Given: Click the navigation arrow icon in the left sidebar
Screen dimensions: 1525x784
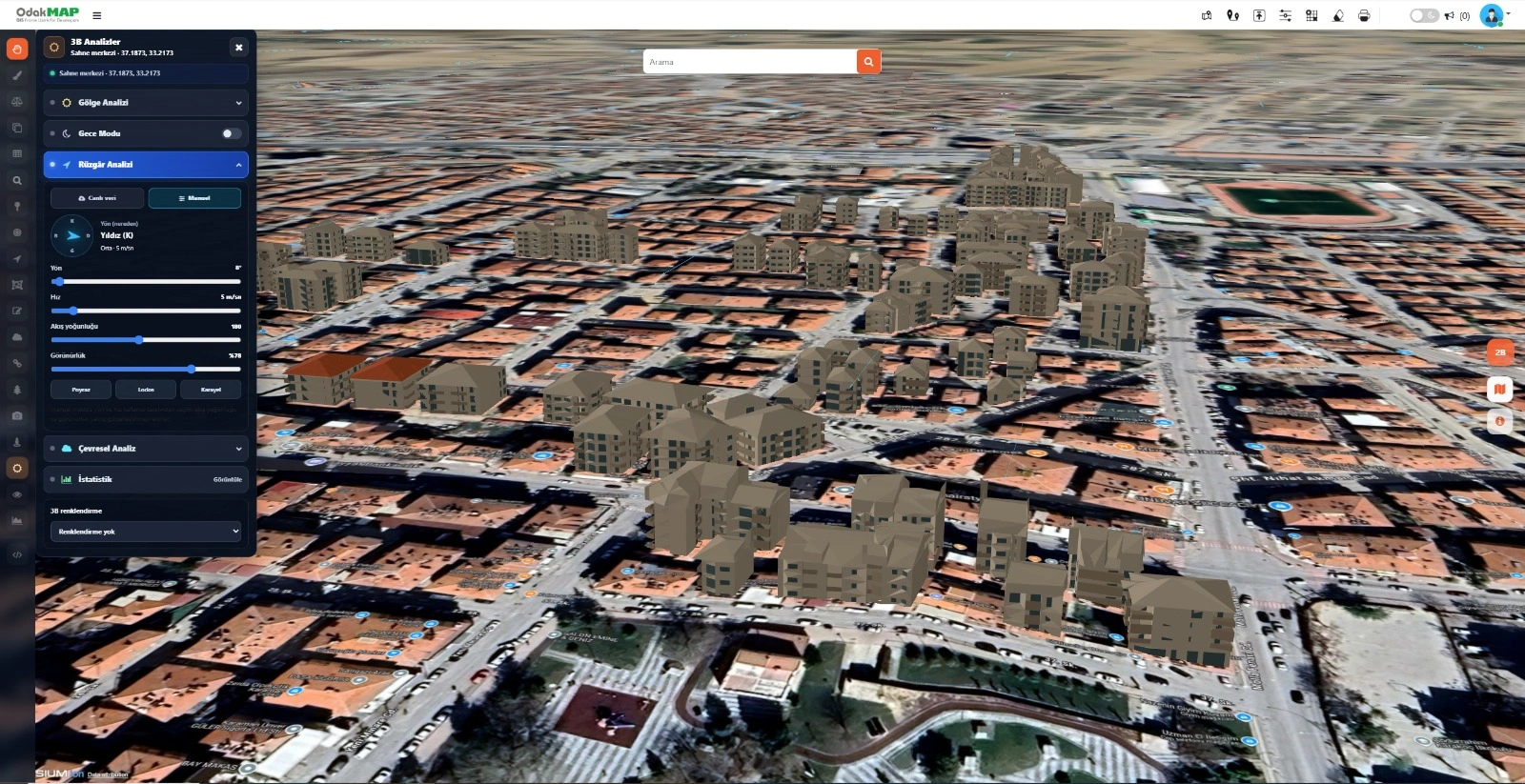Looking at the screenshot, I should click(x=17, y=258).
